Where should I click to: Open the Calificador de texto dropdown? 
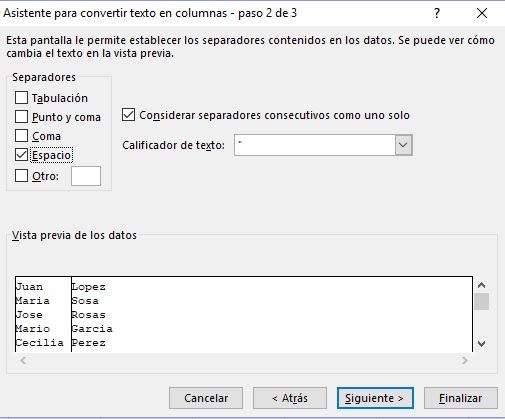pyautogui.click(x=404, y=145)
